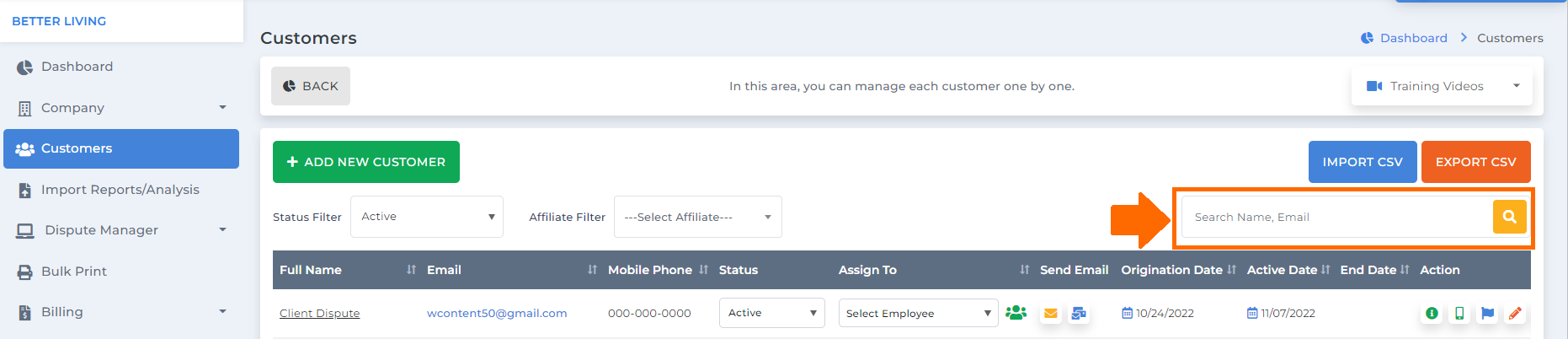Open Import Reports/Analysis in sidebar
The image size is (1568, 339).
pyautogui.click(x=121, y=190)
